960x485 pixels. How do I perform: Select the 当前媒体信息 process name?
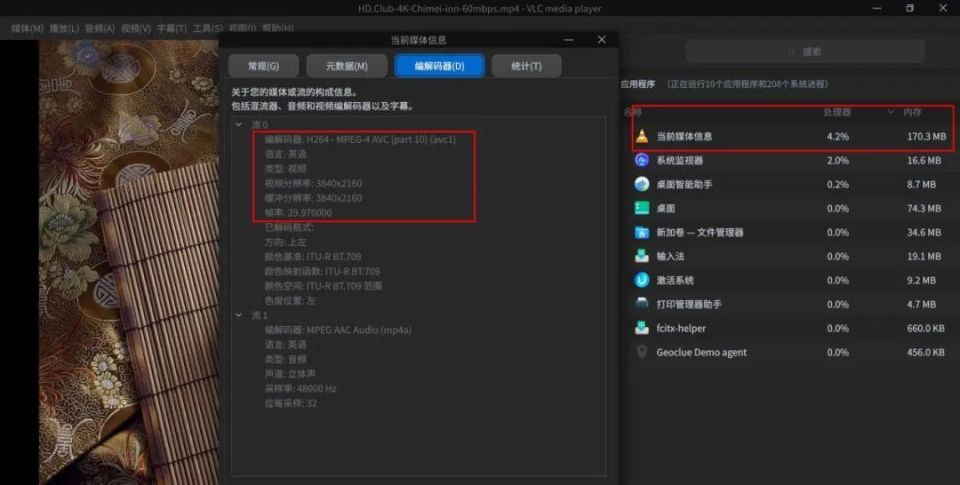(x=684, y=136)
